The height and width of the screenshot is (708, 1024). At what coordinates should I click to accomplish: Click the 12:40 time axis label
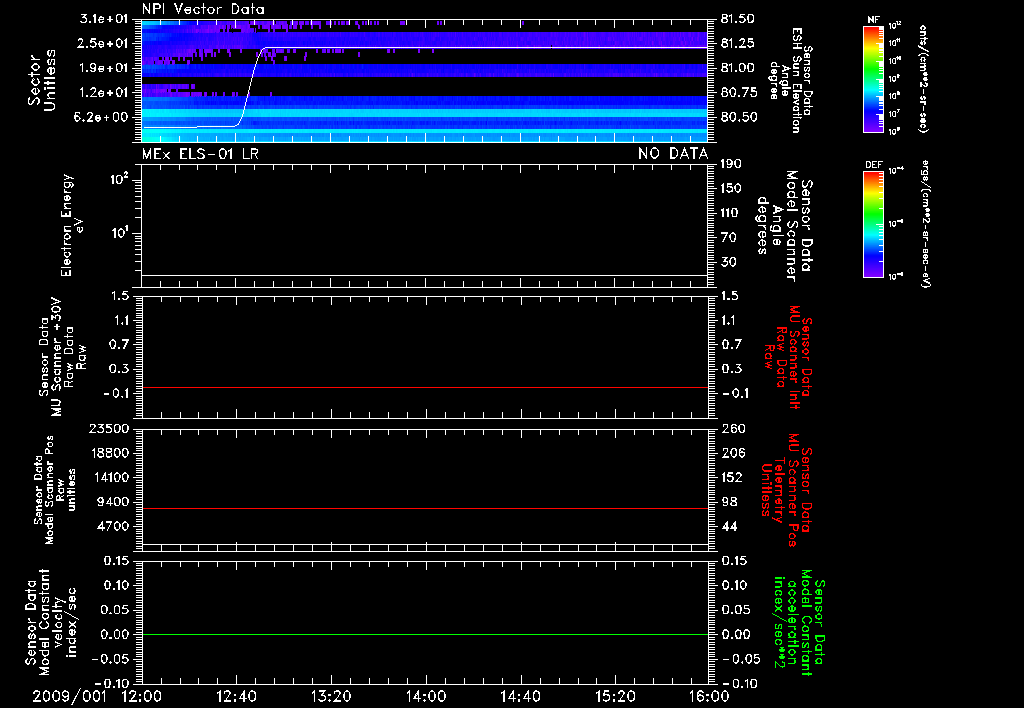click(236, 696)
